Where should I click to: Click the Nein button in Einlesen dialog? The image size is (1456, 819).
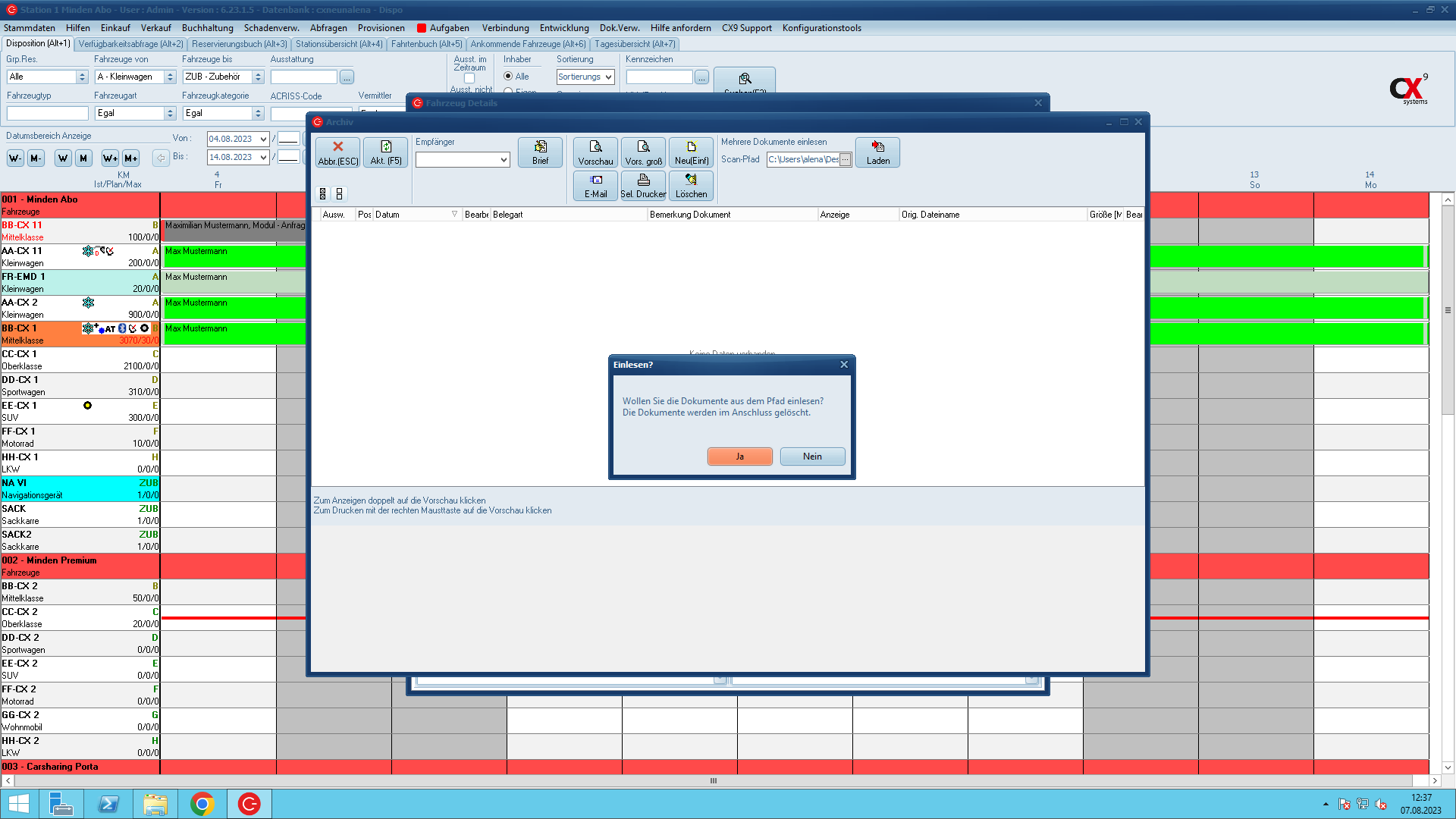point(812,457)
